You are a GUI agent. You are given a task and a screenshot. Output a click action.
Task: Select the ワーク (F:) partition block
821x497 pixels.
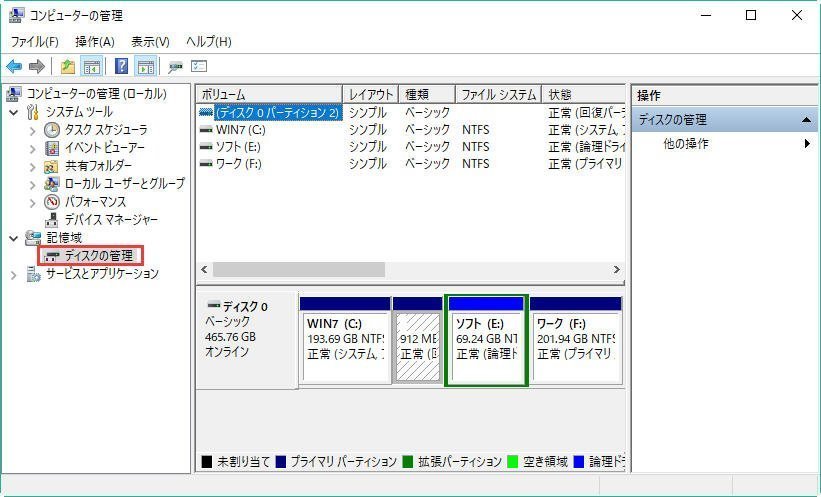[576, 340]
